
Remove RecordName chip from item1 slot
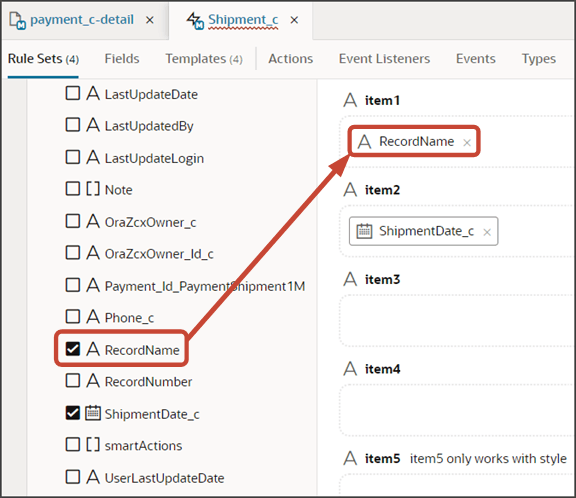click(467, 142)
